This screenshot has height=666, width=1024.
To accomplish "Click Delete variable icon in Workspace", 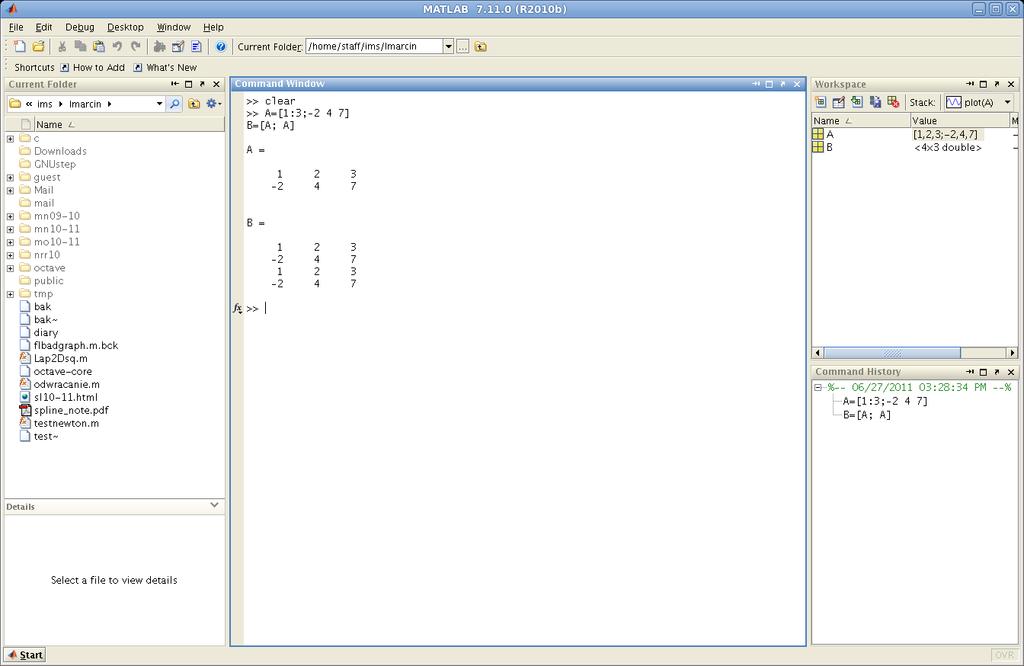I will coord(893,102).
